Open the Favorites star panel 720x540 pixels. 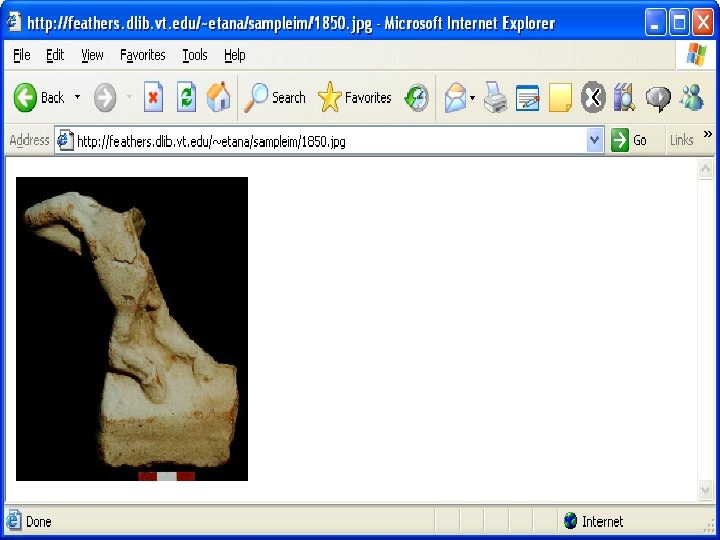tap(354, 97)
